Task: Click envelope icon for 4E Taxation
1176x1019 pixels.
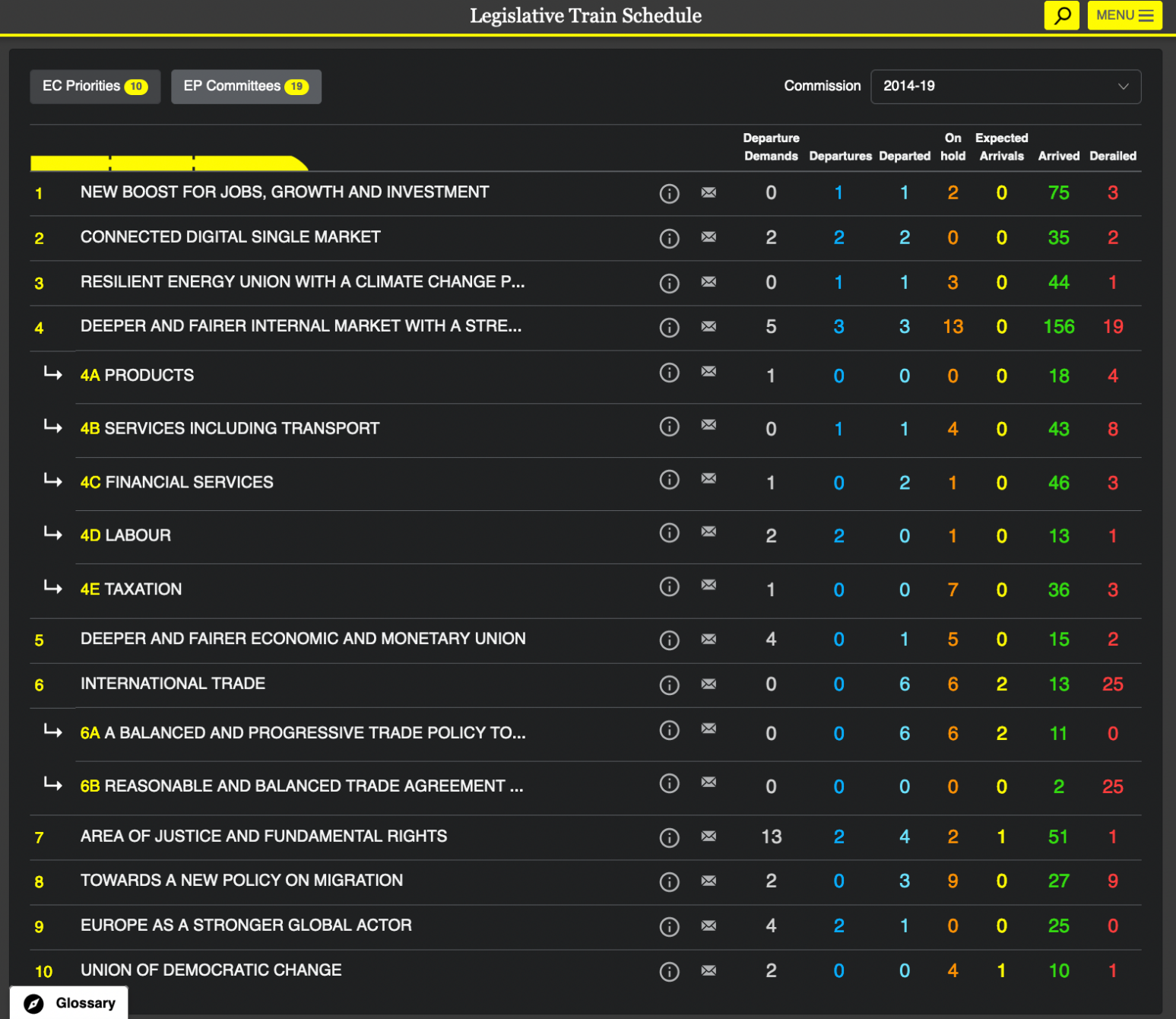Action: pyautogui.click(x=708, y=585)
